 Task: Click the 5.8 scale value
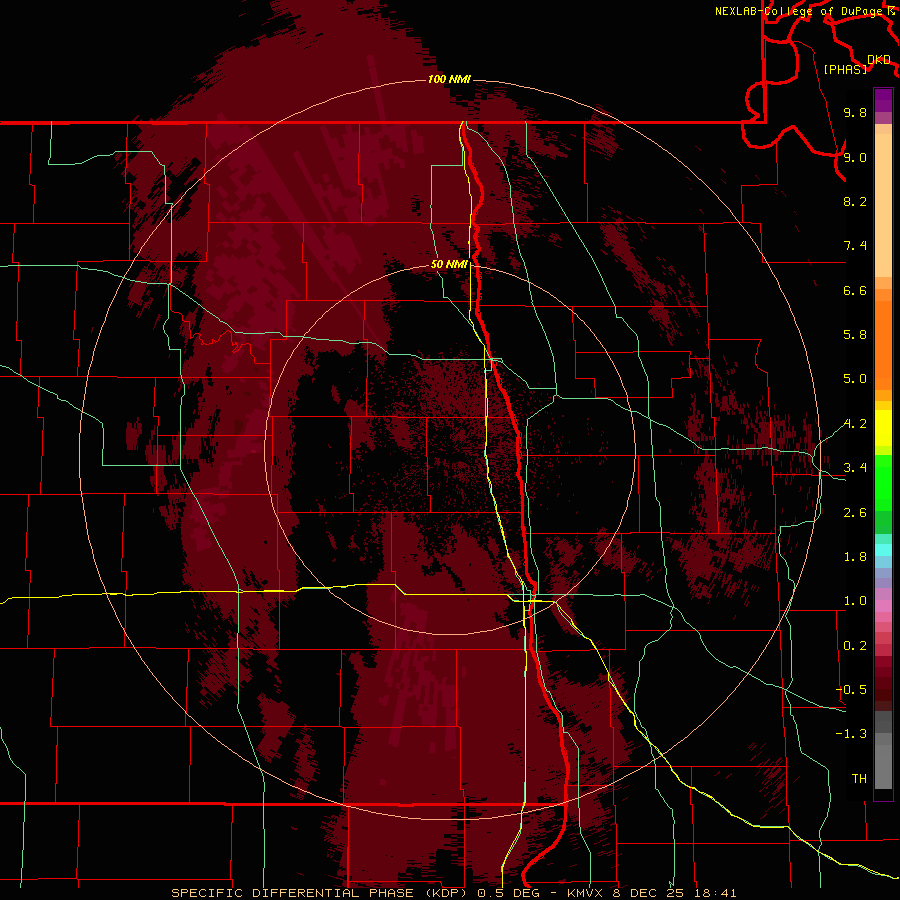855,335
